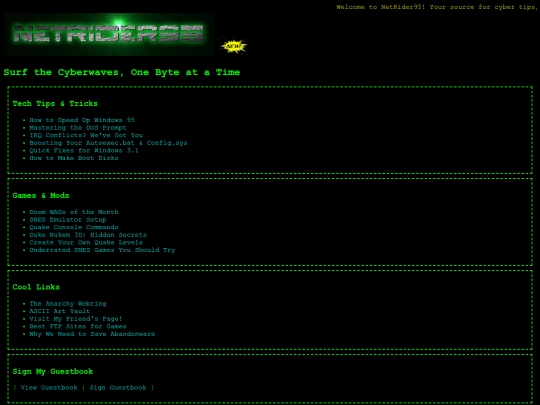
Task: Open Mastering the DOS Prompt link
Action: (x=78, y=127)
